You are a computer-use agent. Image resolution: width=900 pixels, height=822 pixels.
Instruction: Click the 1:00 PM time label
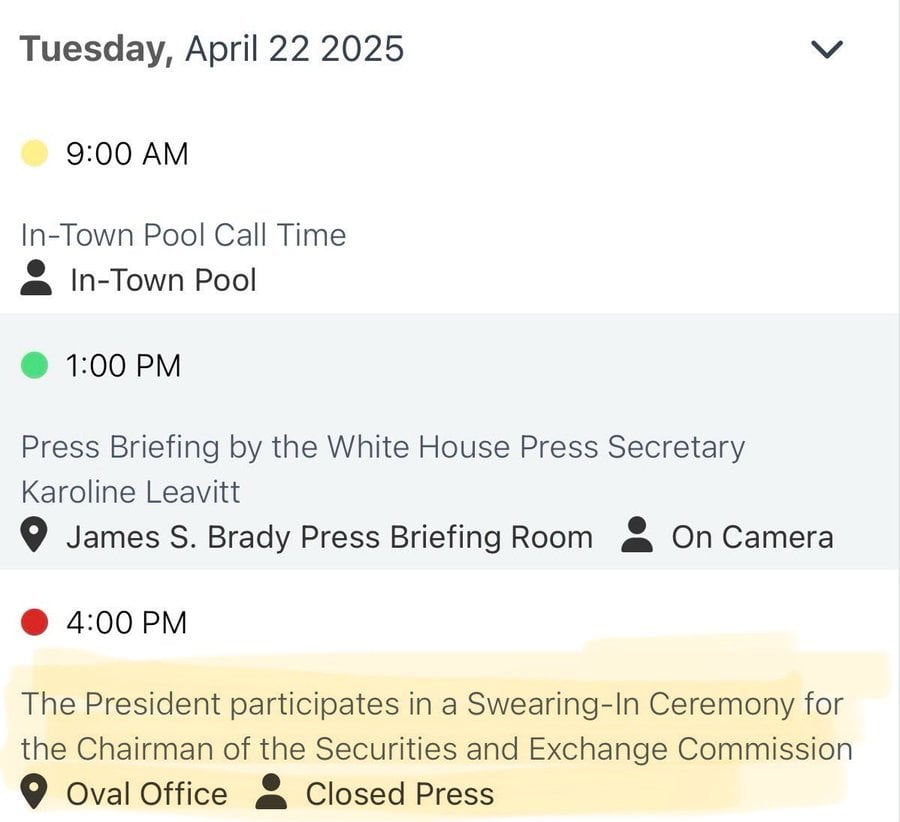point(123,365)
